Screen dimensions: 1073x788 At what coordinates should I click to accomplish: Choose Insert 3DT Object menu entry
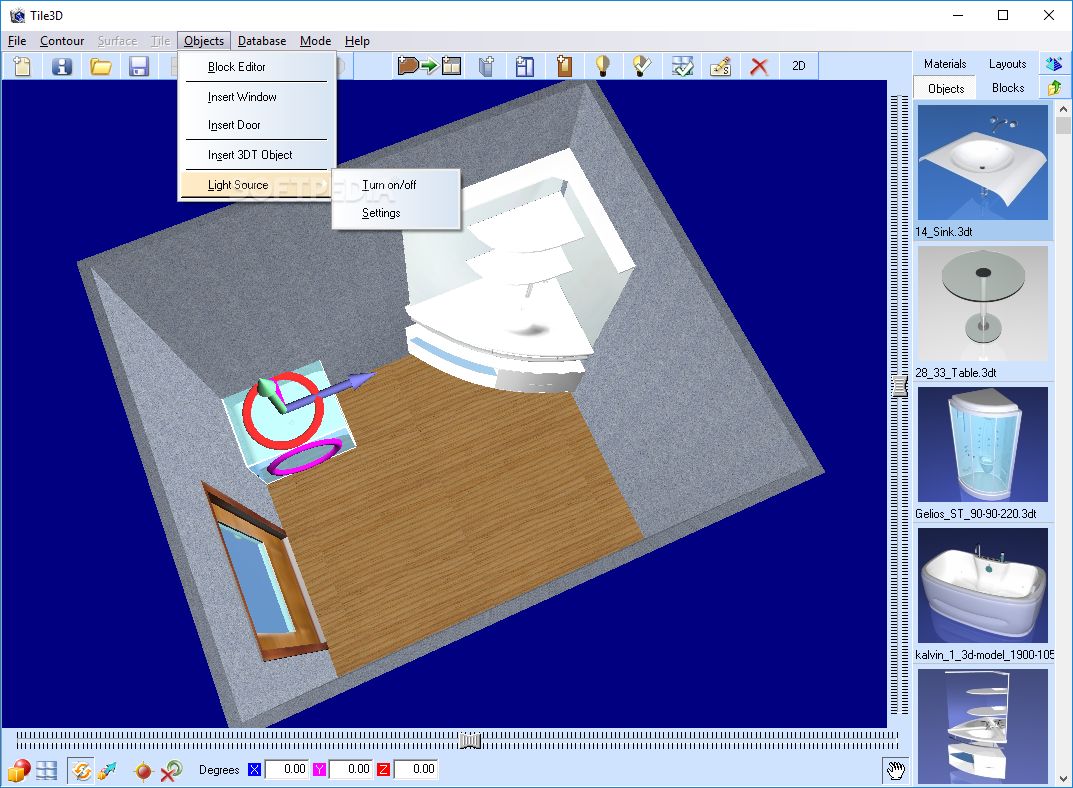250,155
